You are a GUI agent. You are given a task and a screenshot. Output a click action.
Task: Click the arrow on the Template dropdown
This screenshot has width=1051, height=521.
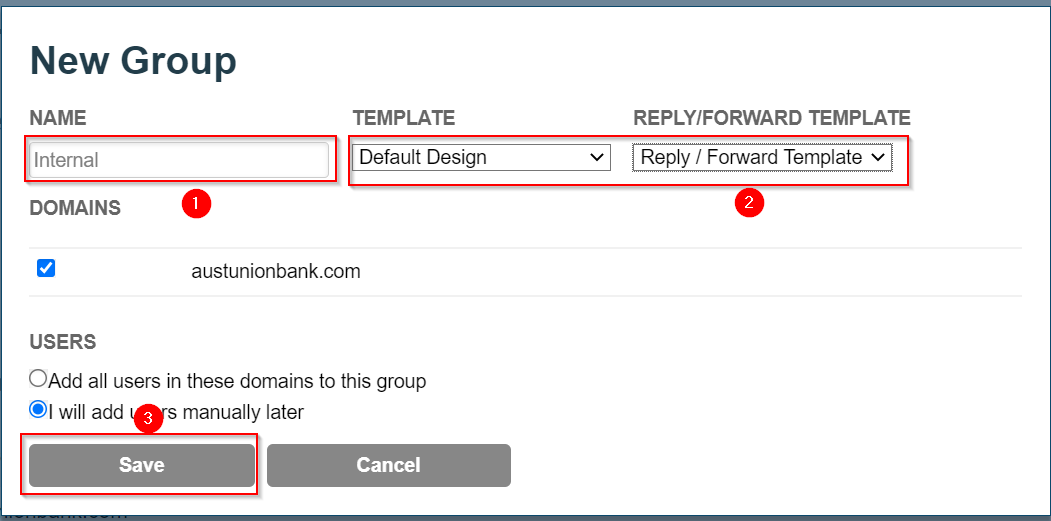597,157
